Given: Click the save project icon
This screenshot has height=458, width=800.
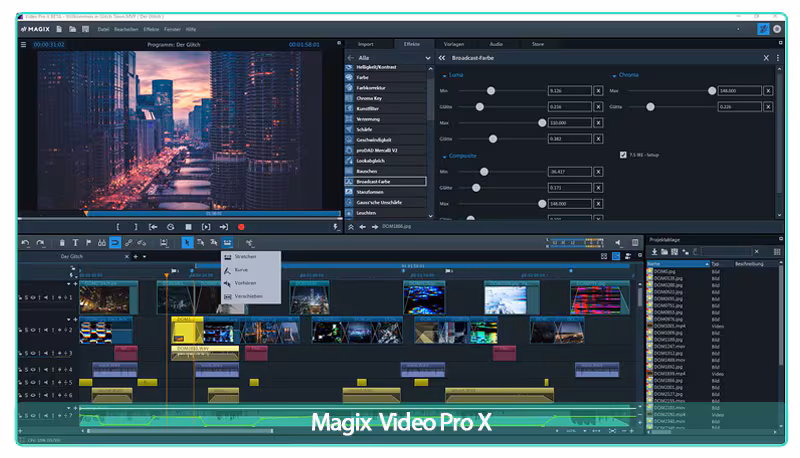Looking at the screenshot, I should click(85, 30).
